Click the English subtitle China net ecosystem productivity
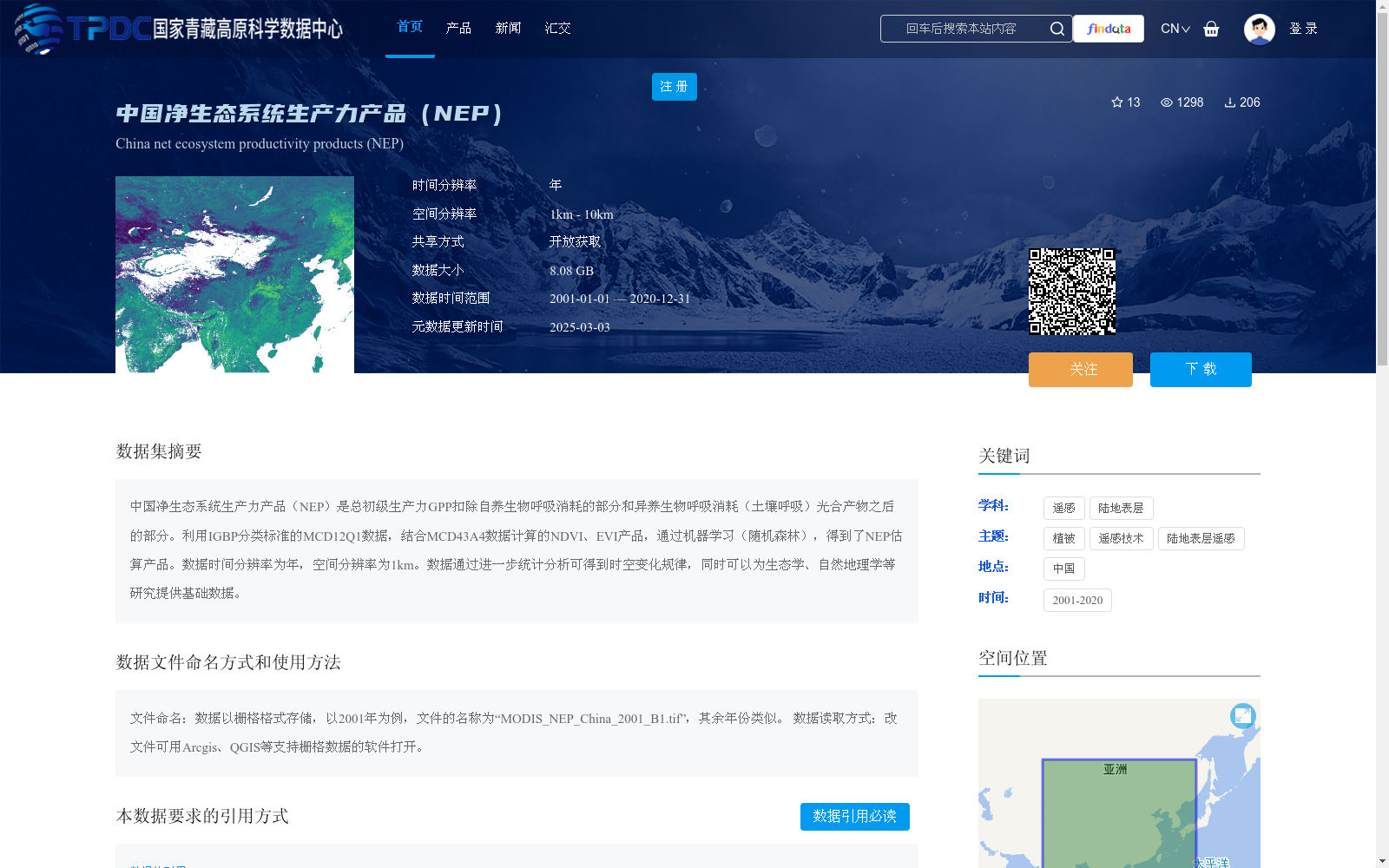1389x868 pixels. point(260,144)
